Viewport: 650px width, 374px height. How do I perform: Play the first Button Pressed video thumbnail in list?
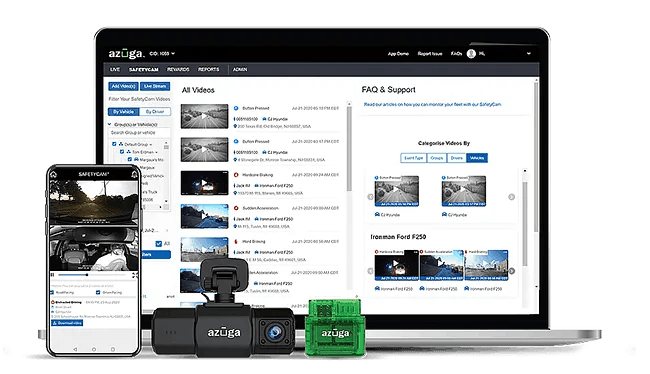(204, 117)
